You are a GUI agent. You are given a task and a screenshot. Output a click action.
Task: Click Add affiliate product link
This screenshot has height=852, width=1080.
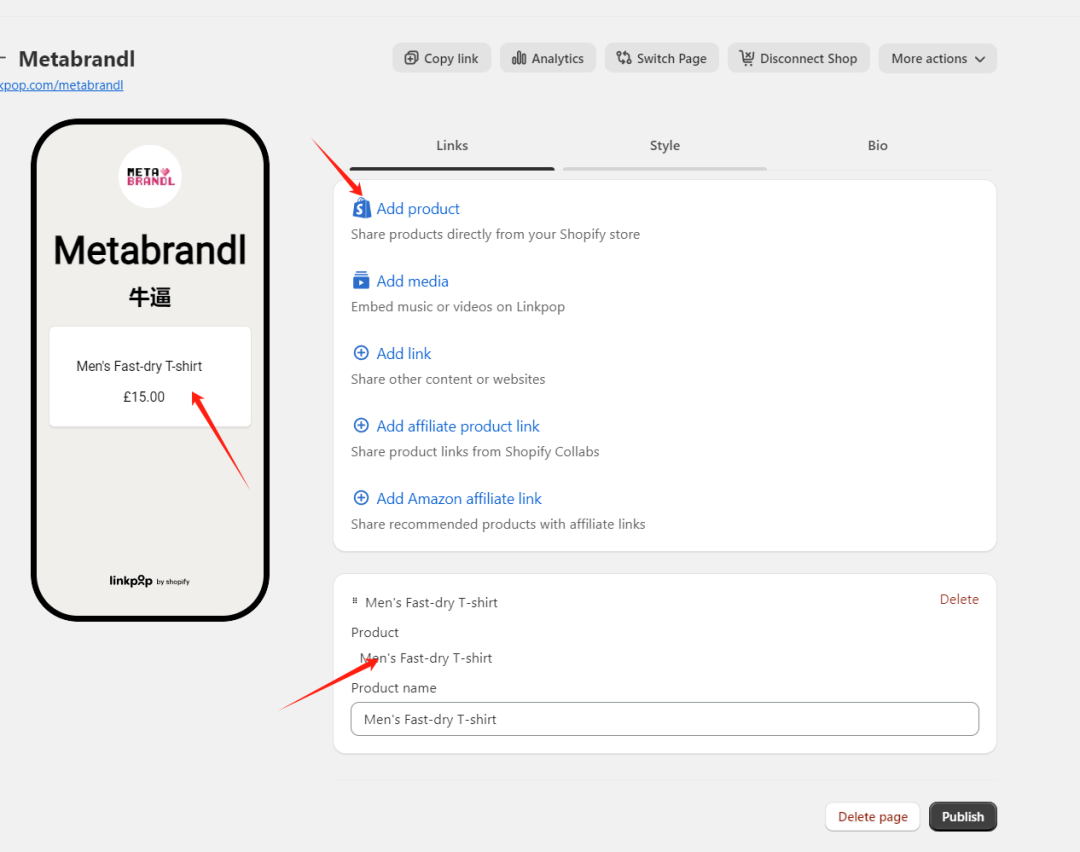[457, 426]
